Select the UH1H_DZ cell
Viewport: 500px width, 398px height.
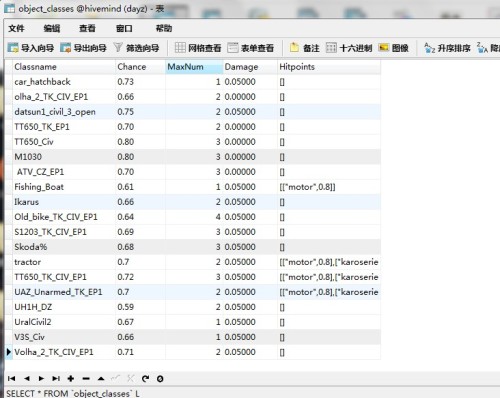[x=64, y=307]
